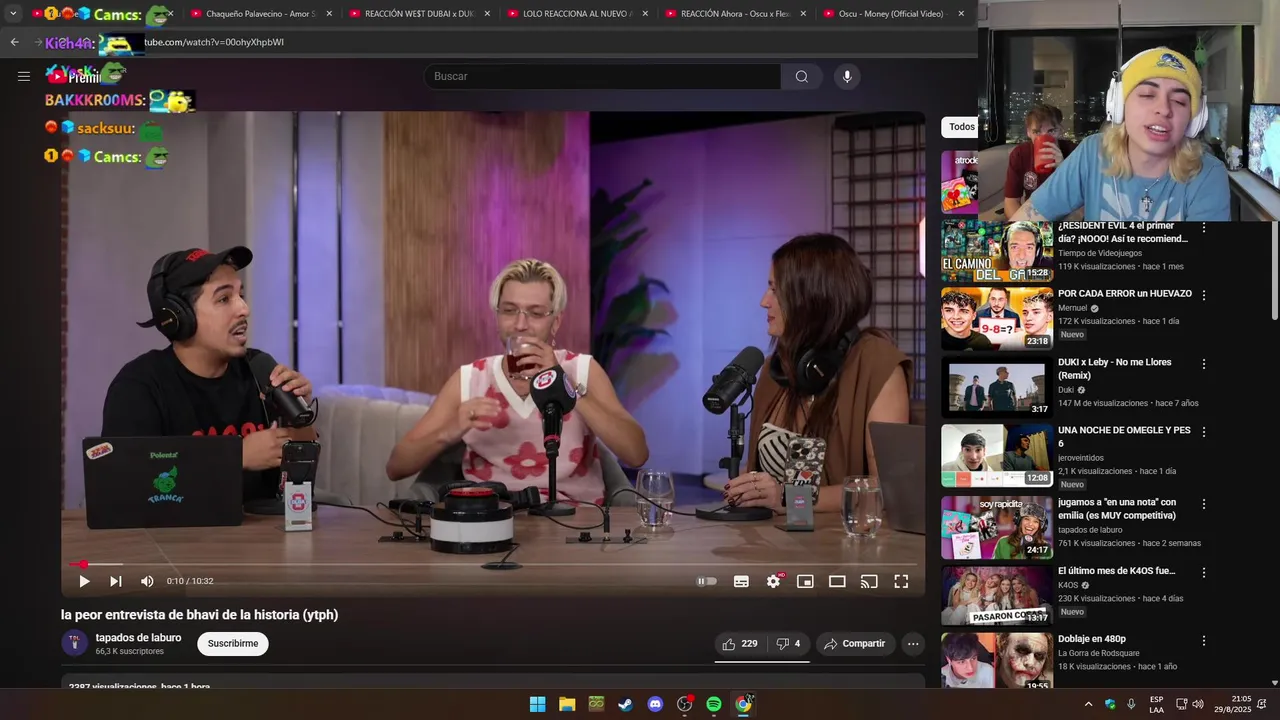Open Doblaje en 480p video title
The width and height of the screenshot is (1280, 720).
[x=1092, y=639]
